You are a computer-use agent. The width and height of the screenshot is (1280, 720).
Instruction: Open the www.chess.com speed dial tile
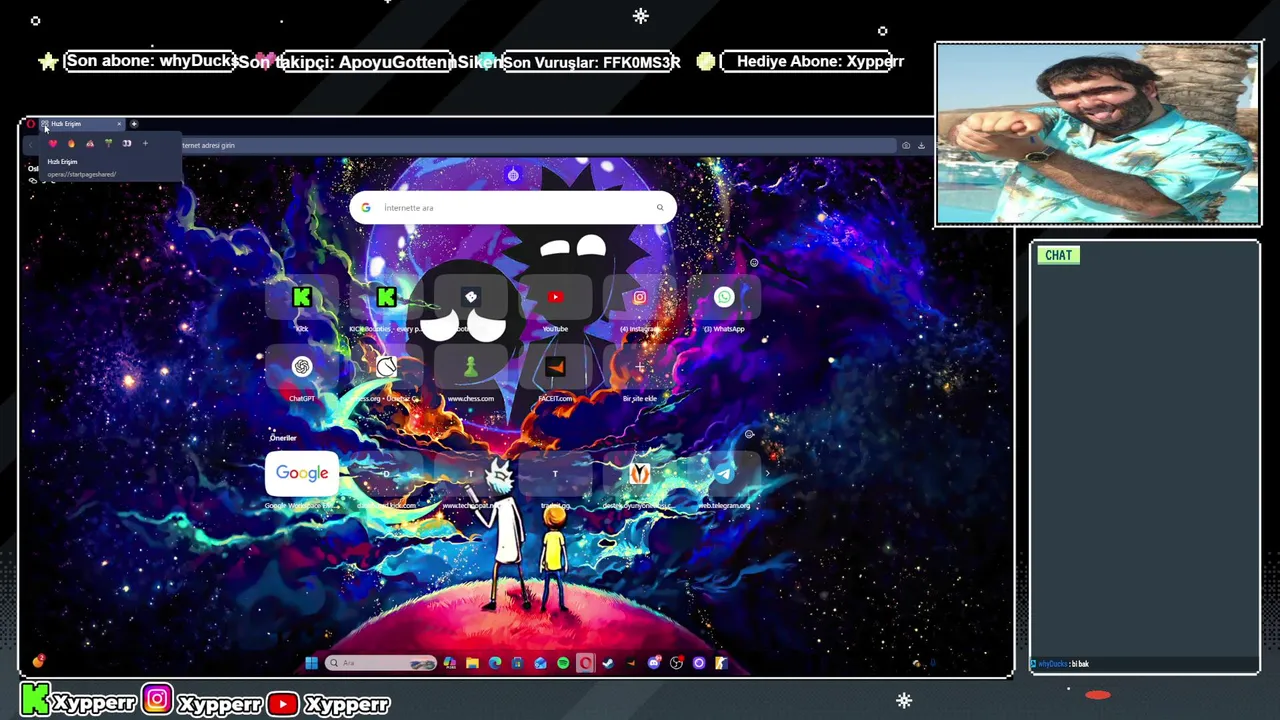471,367
